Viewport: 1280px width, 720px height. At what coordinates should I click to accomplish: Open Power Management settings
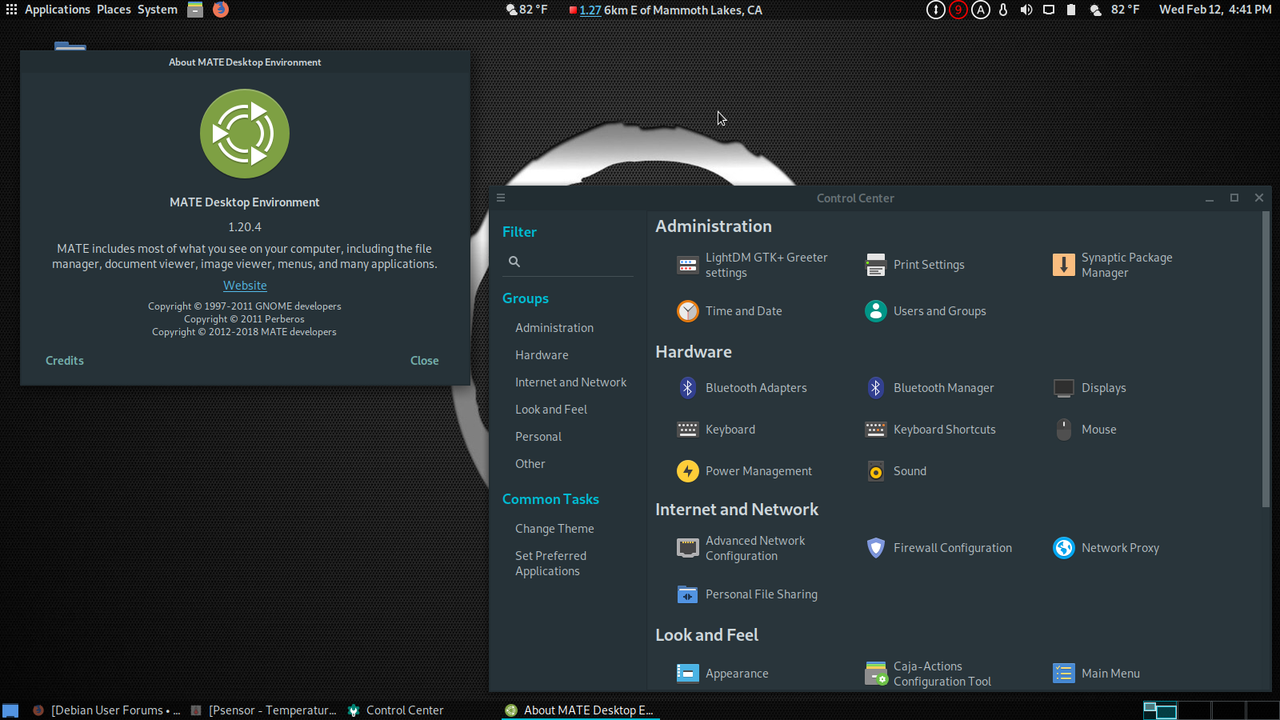pos(744,471)
